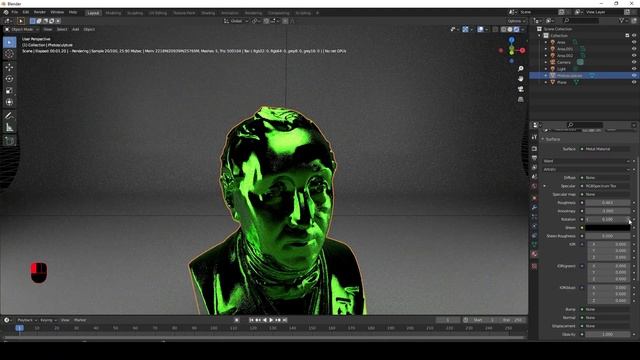Screen dimensions: 640x360
Task: Click the Blender logo icon in menu bar
Action: click(6, 12)
